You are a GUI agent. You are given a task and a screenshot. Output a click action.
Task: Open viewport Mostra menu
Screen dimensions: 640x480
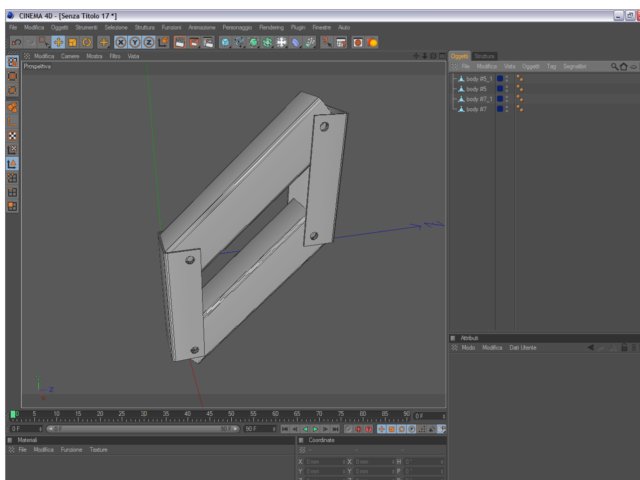pos(94,56)
